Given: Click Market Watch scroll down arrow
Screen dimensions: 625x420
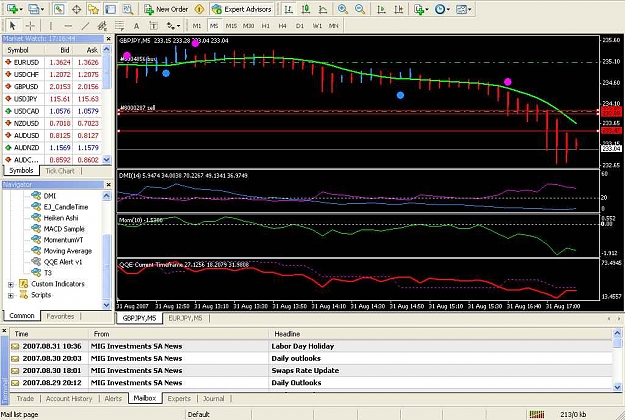Looking at the screenshot, I should tap(106, 160).
